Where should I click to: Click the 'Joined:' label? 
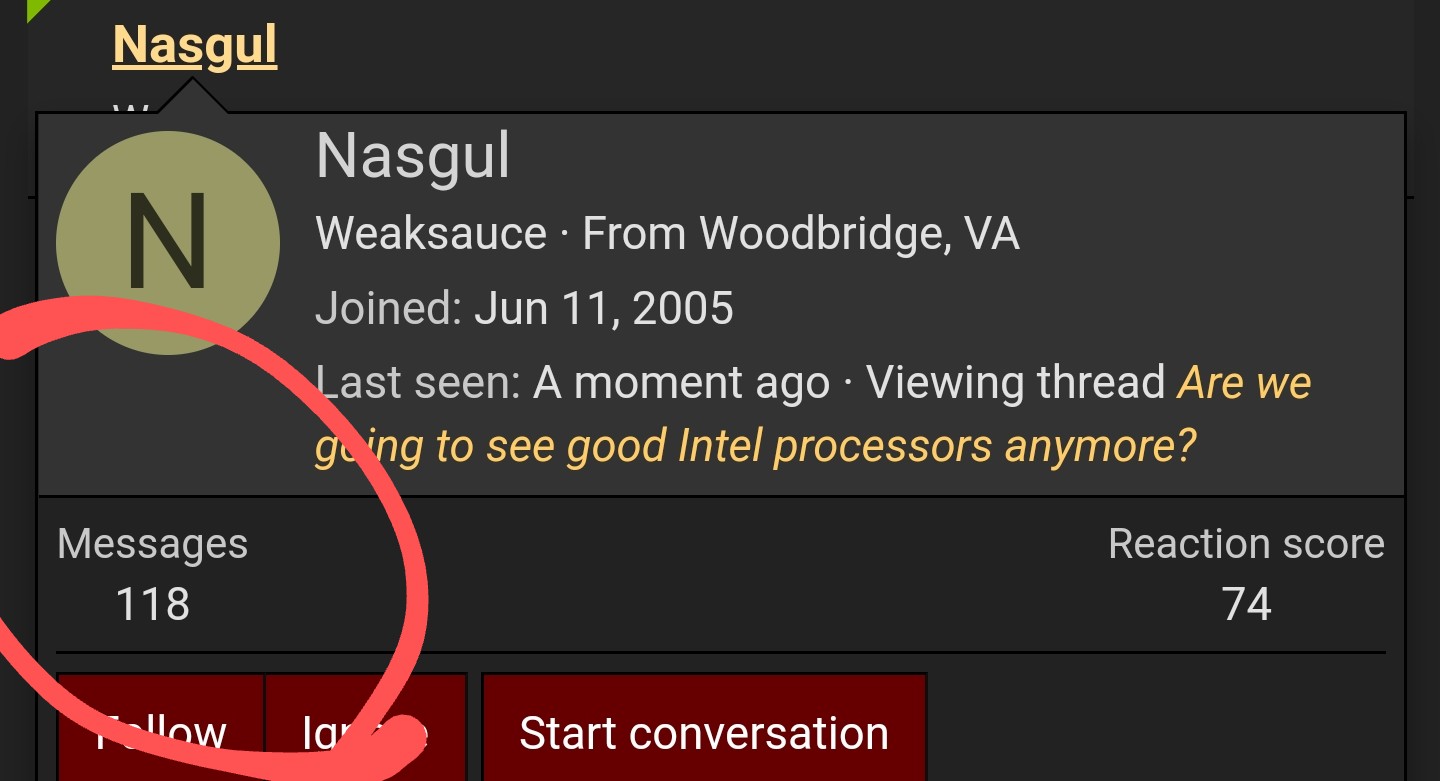(388, 308)
